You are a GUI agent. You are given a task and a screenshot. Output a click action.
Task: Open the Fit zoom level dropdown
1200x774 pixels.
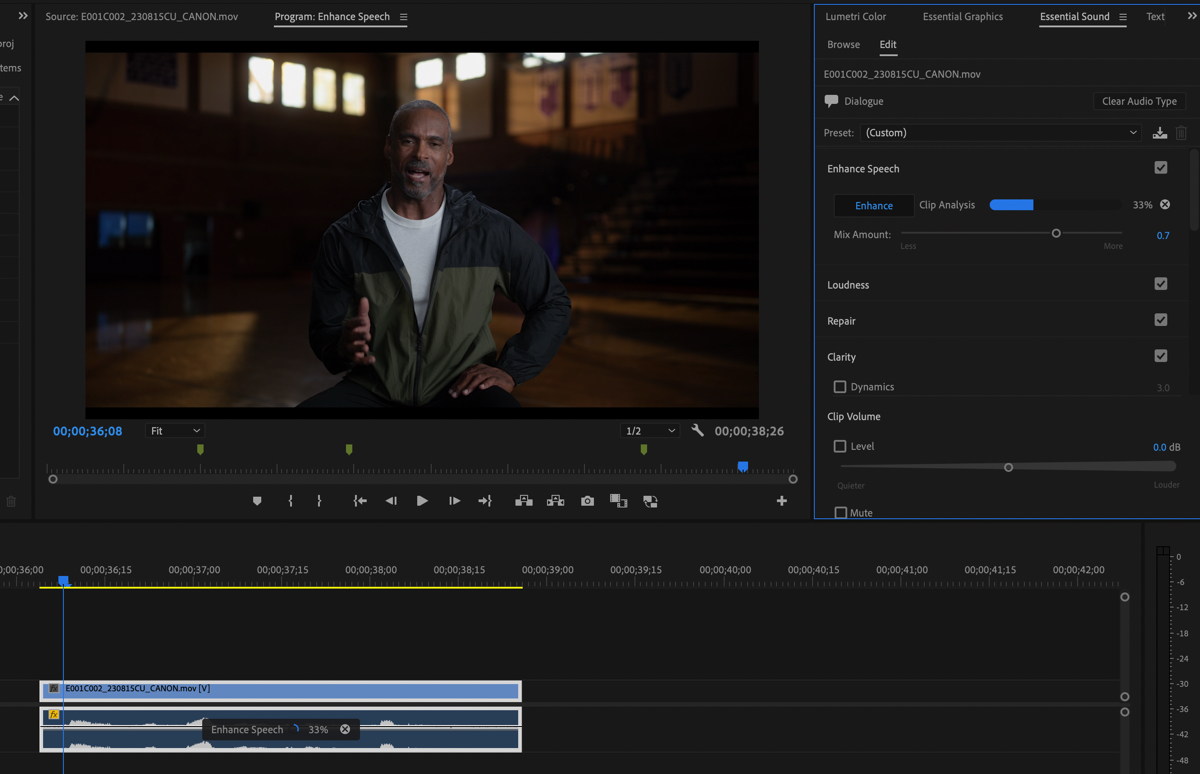[175, 431]
